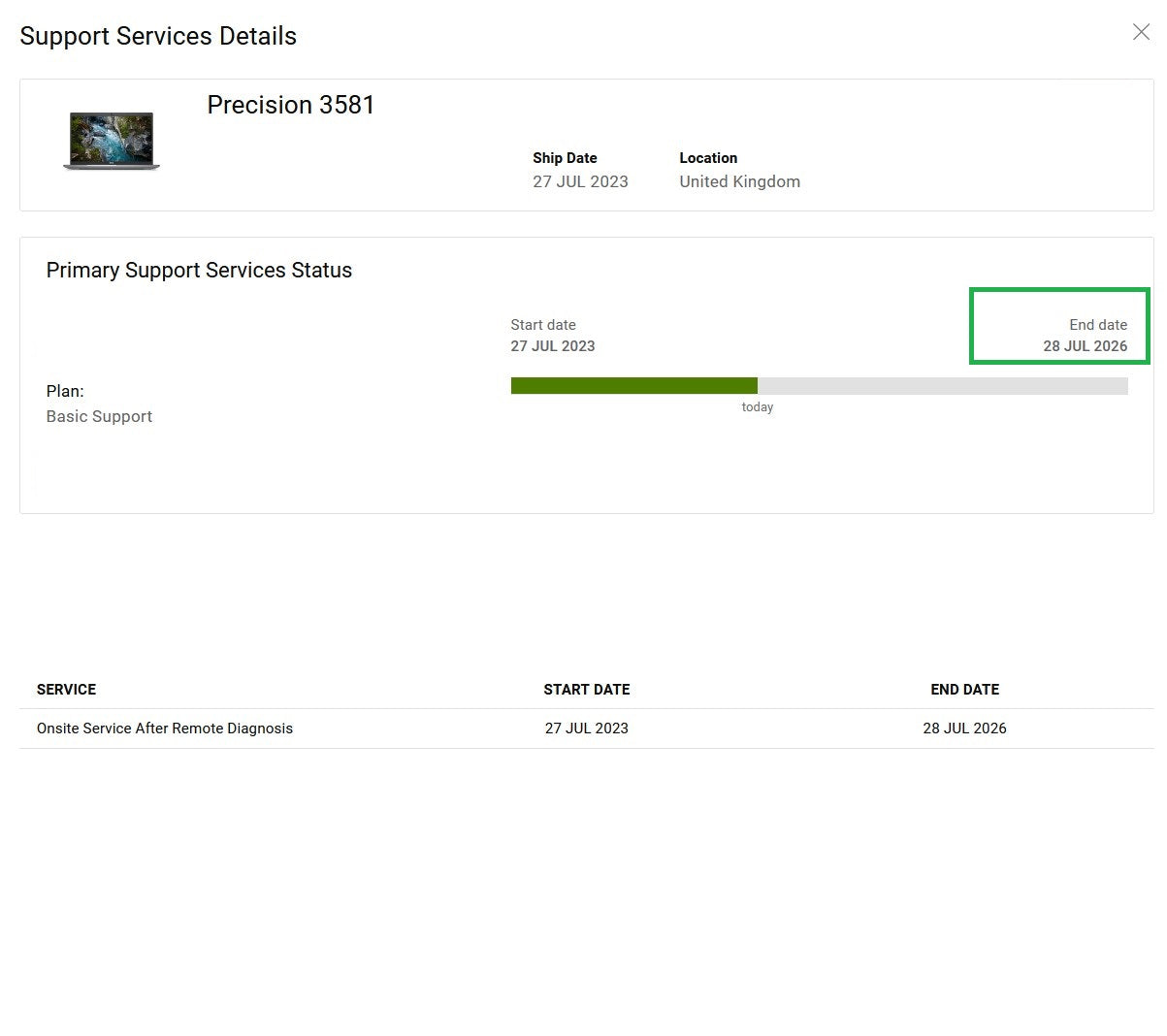Close the Support Services Details dialog
This screenshot has height=1036, width=1167.
click(x=1141, y=33)
